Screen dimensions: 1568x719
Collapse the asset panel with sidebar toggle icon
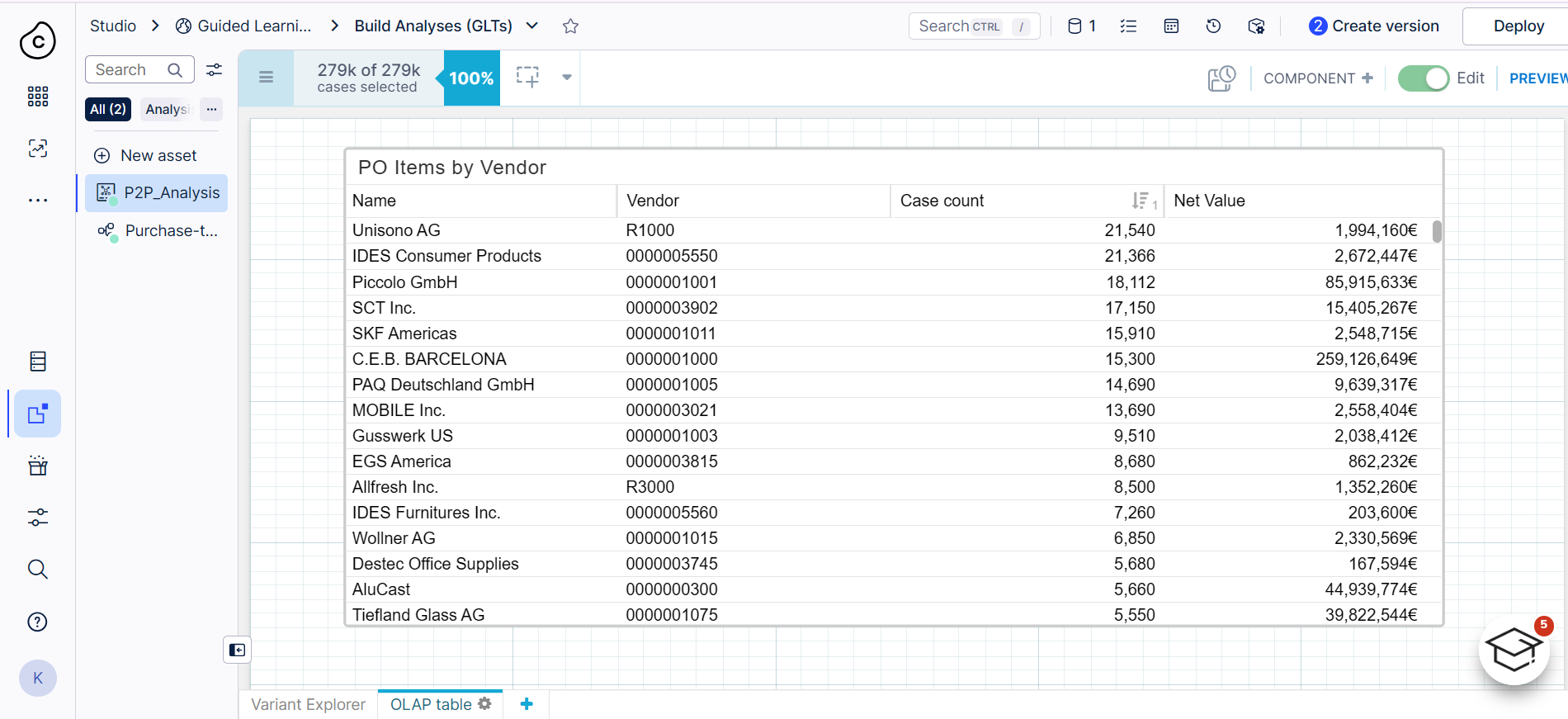[237, 650]
